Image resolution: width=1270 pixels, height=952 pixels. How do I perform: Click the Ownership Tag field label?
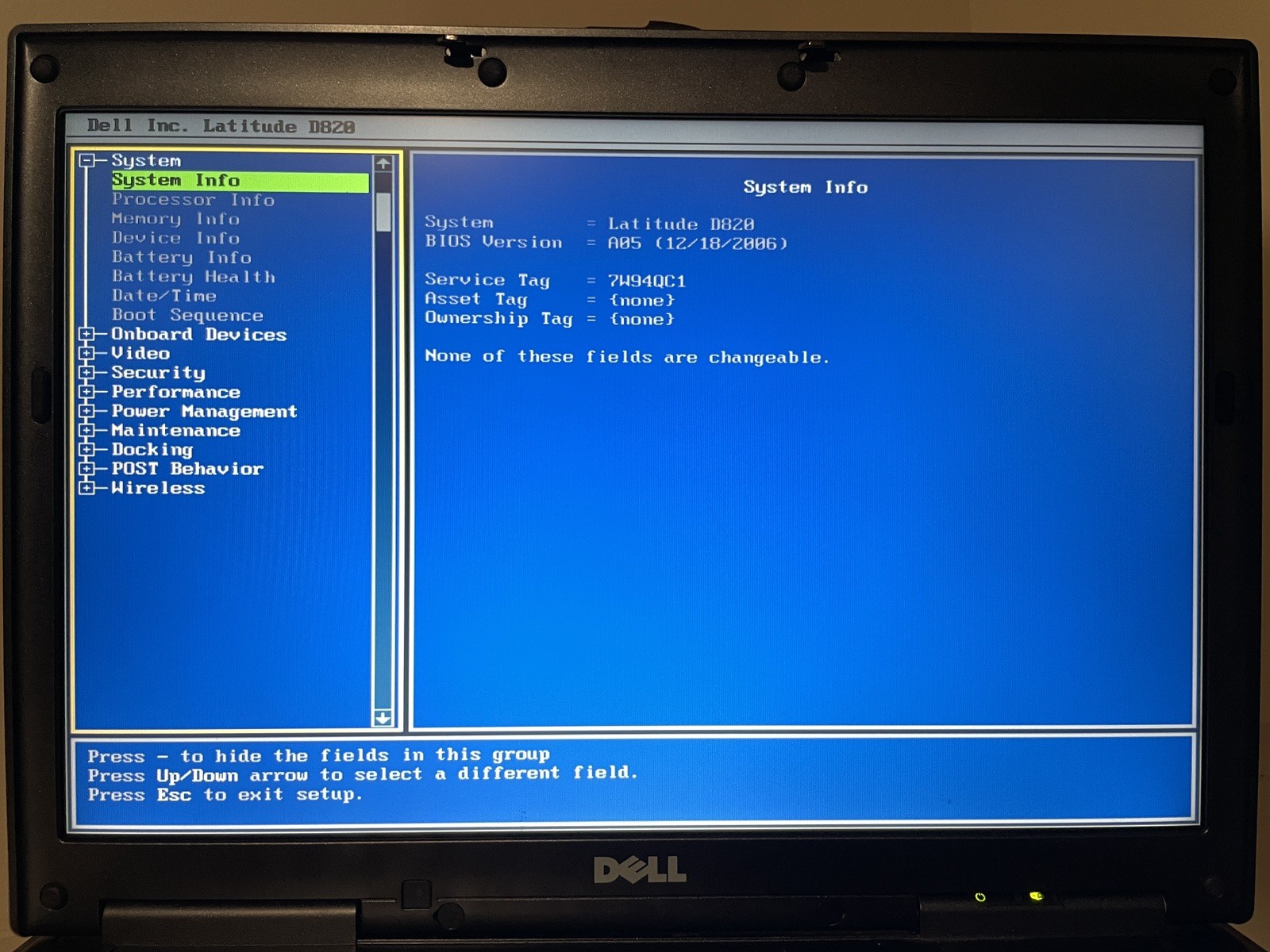click(x=498, y=318)
